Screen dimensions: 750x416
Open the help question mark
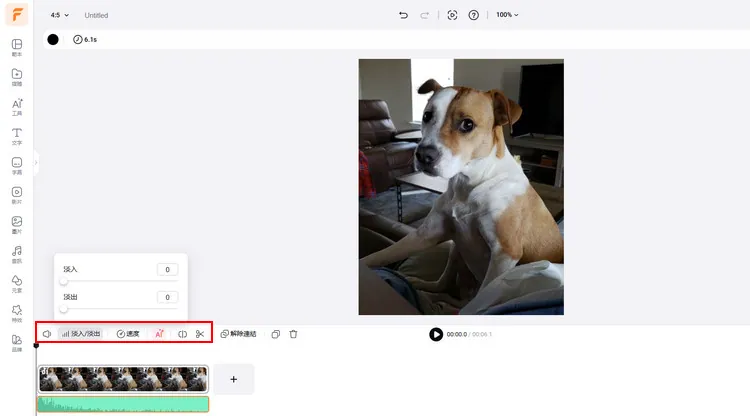pos(473,15)
